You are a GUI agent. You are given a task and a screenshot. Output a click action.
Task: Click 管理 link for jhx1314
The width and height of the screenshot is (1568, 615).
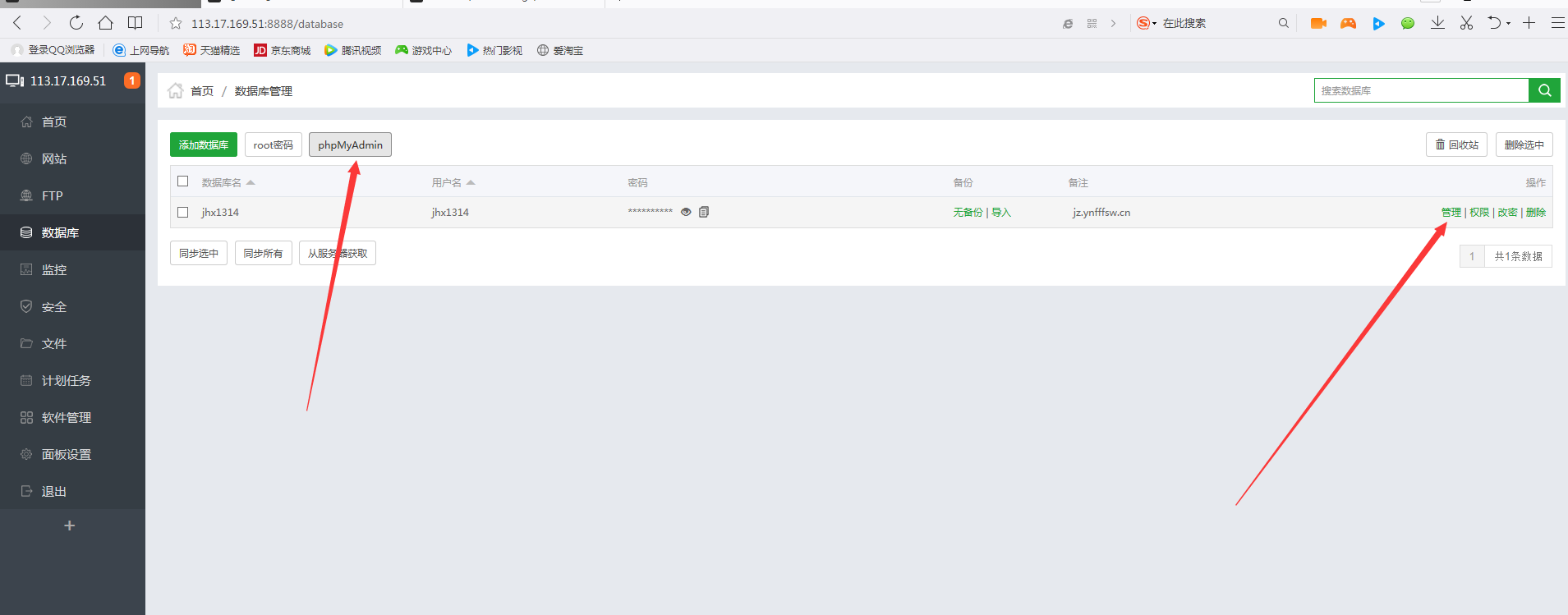[1451, 212]
